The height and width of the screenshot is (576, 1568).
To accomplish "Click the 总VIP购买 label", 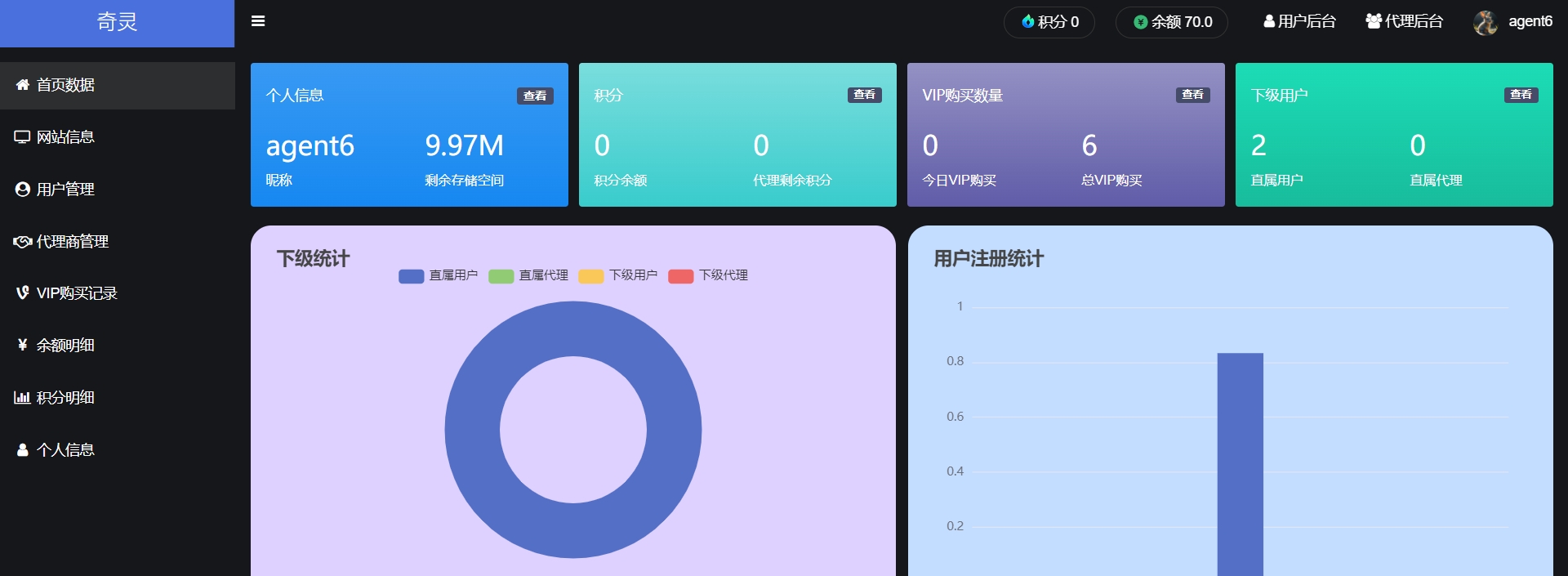I will click(x=1111, y=181).
